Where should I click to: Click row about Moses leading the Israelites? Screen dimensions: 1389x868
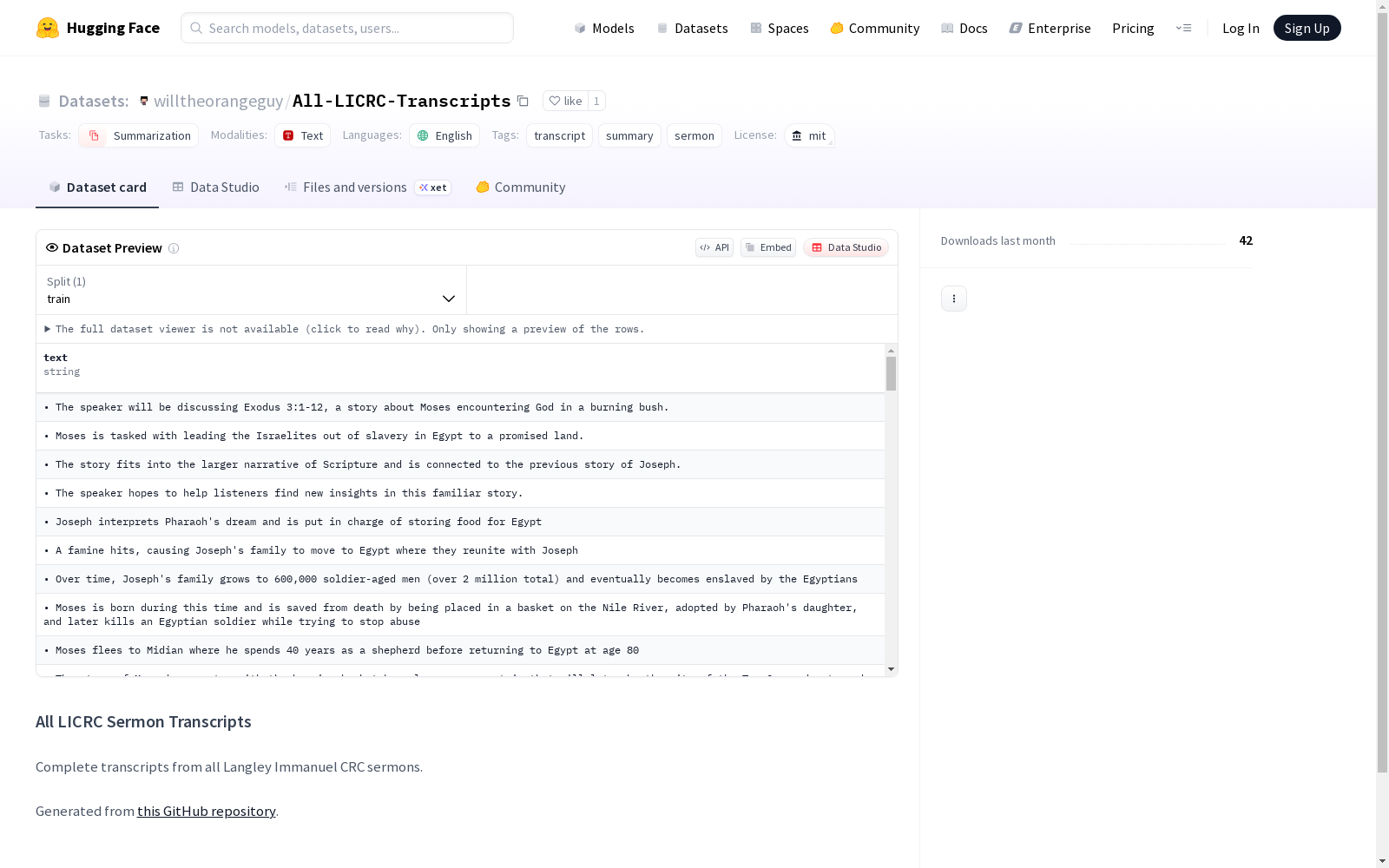(460, 436)
